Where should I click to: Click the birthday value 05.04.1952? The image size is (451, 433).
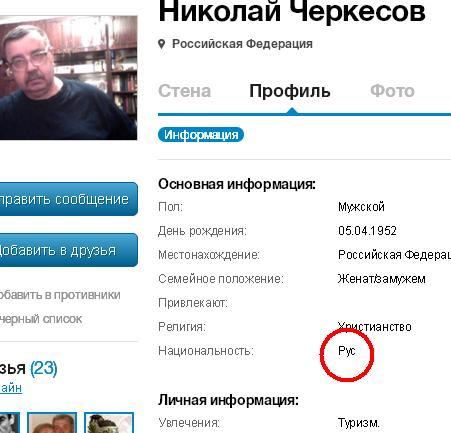click(x=367, y=231)
